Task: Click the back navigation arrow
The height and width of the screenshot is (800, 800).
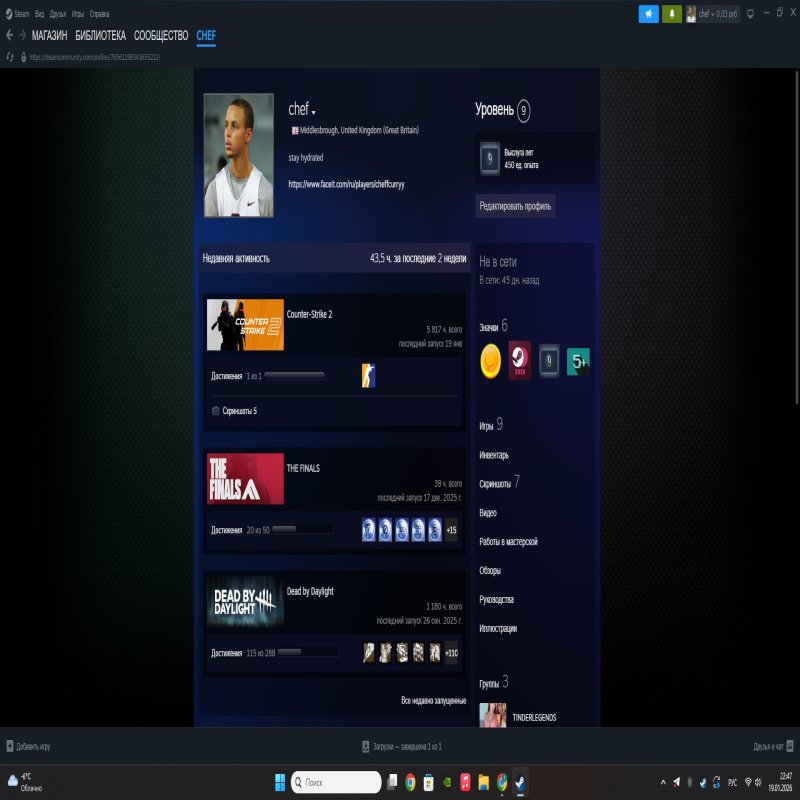Action: [x=12, y=35]
